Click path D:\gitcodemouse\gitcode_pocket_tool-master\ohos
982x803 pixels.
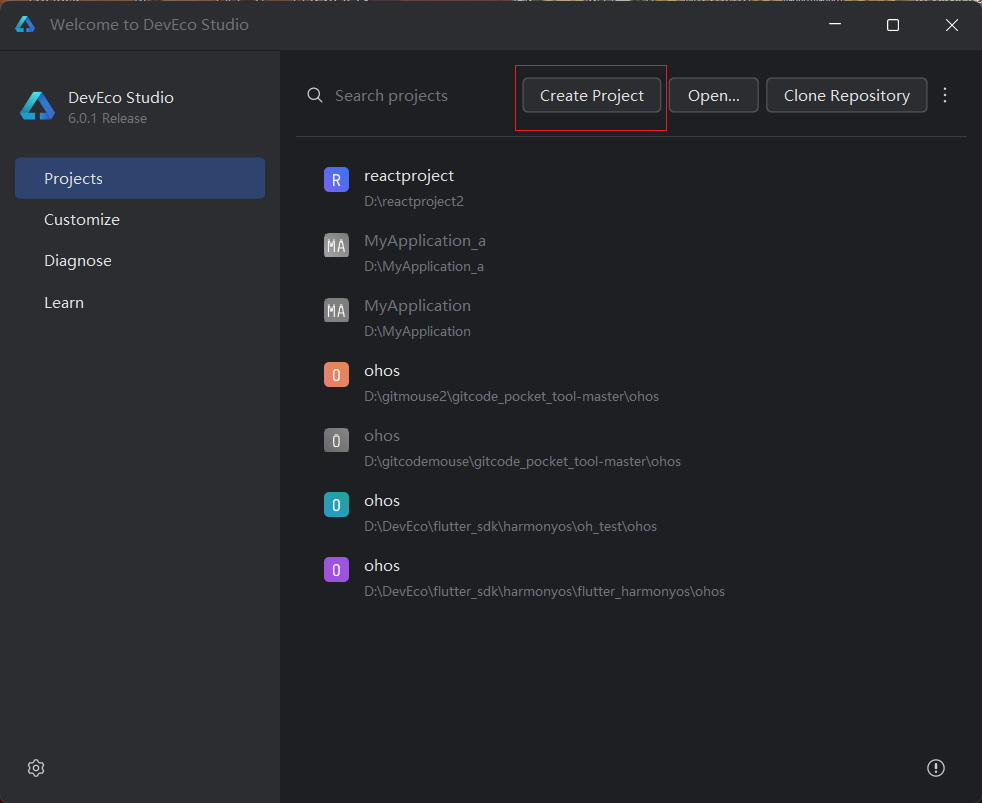tap(522, 462)
